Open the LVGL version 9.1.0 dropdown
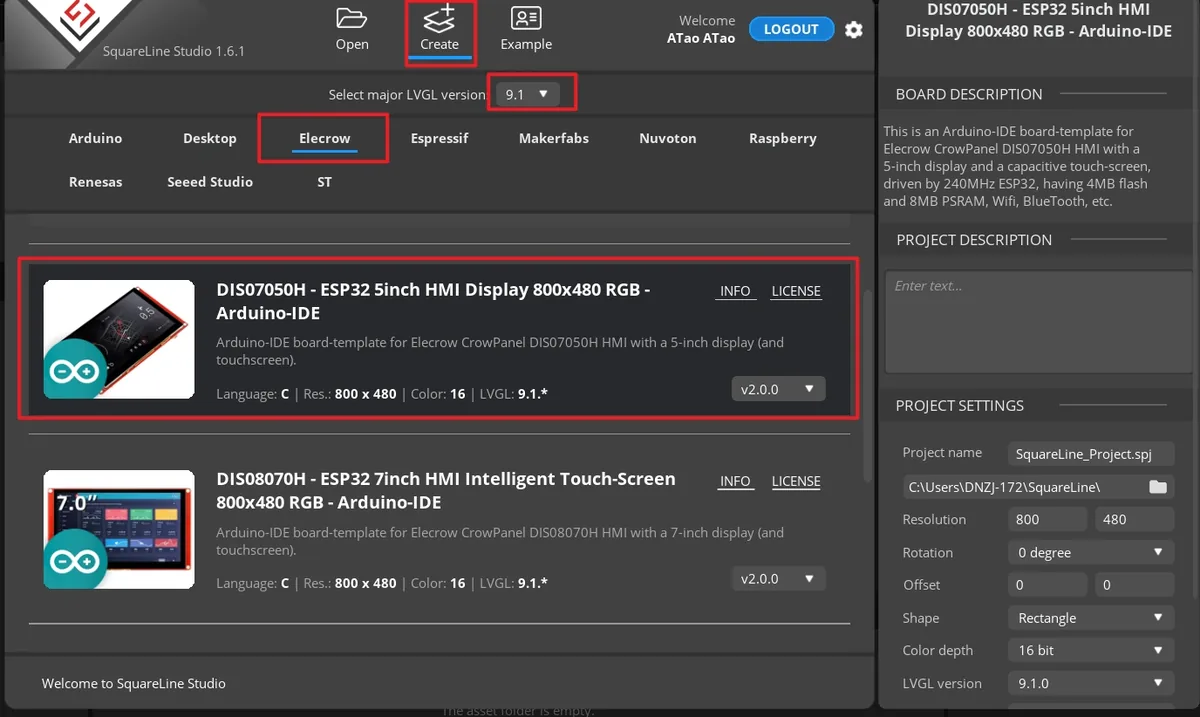Image resolution: width=1200 pixels, height=717 pixels. click(x=1091, y=683)
